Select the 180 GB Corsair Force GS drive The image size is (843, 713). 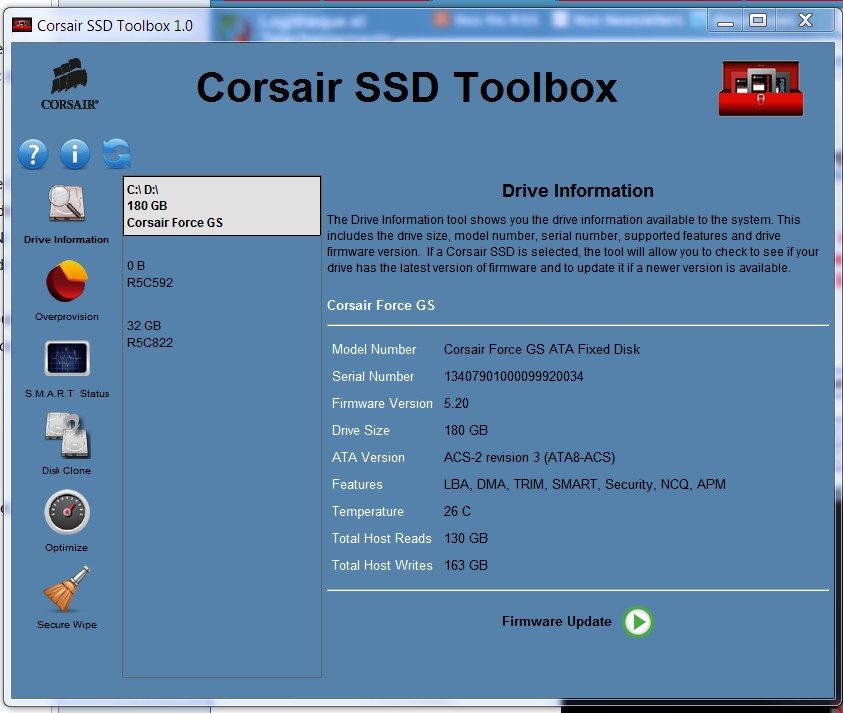222,206
